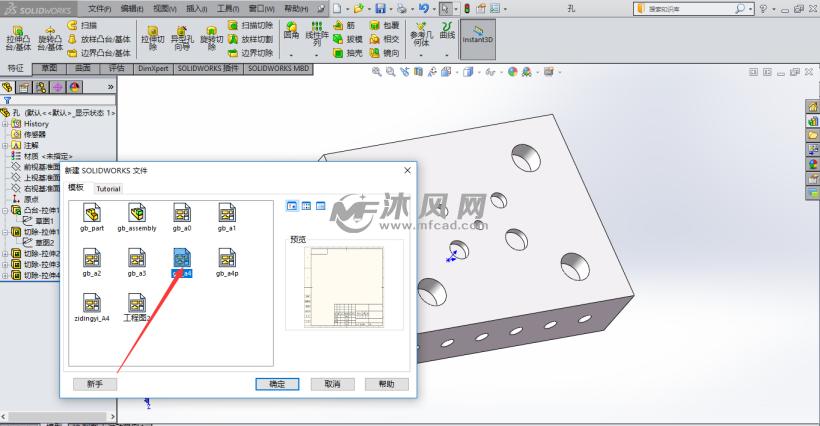
Task: Switch to the DimXpert tab
Action: pos(153,68)
